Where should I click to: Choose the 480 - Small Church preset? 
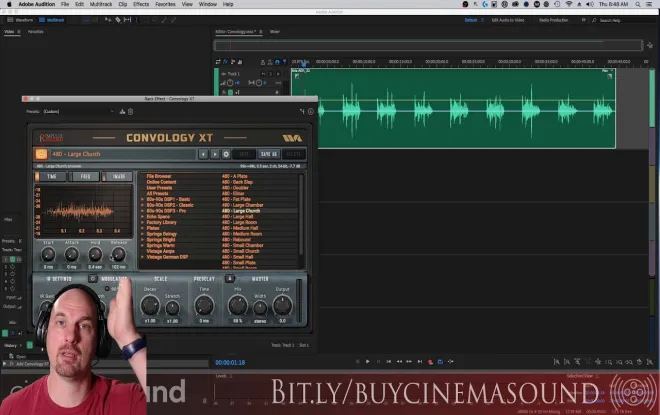(x=240, y=251)
